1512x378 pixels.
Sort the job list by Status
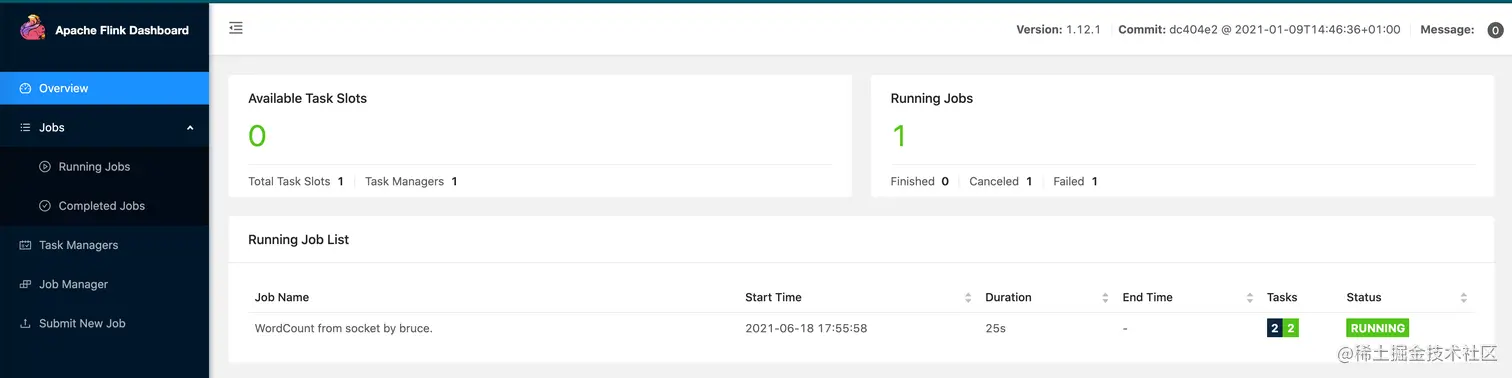tap(1464, 297)
